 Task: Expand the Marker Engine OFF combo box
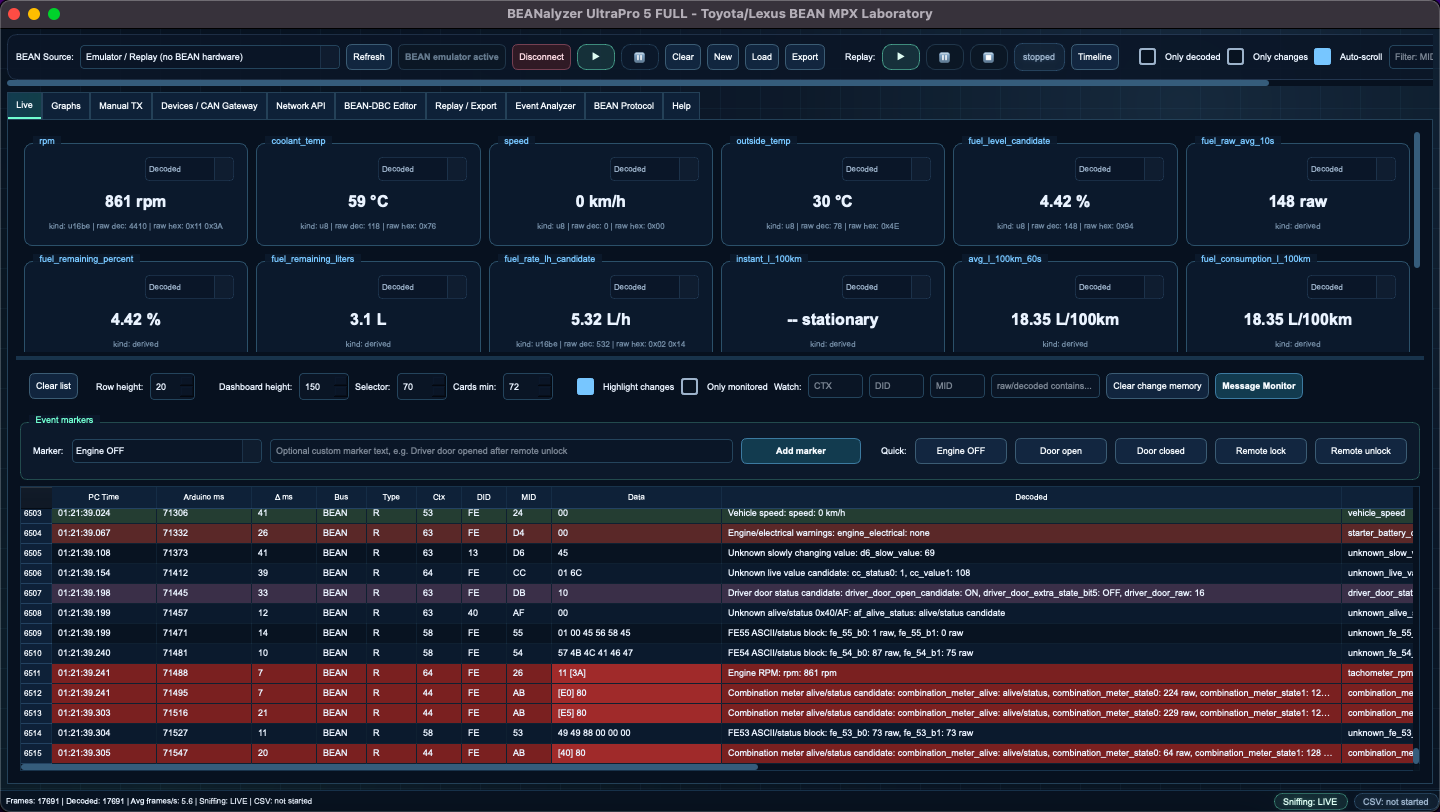[166, 451]
